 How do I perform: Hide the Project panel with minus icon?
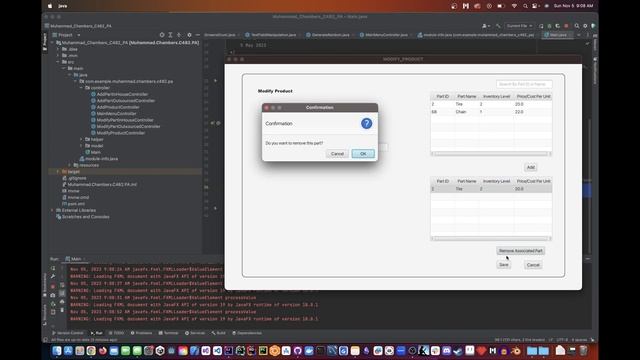point(198,35)
